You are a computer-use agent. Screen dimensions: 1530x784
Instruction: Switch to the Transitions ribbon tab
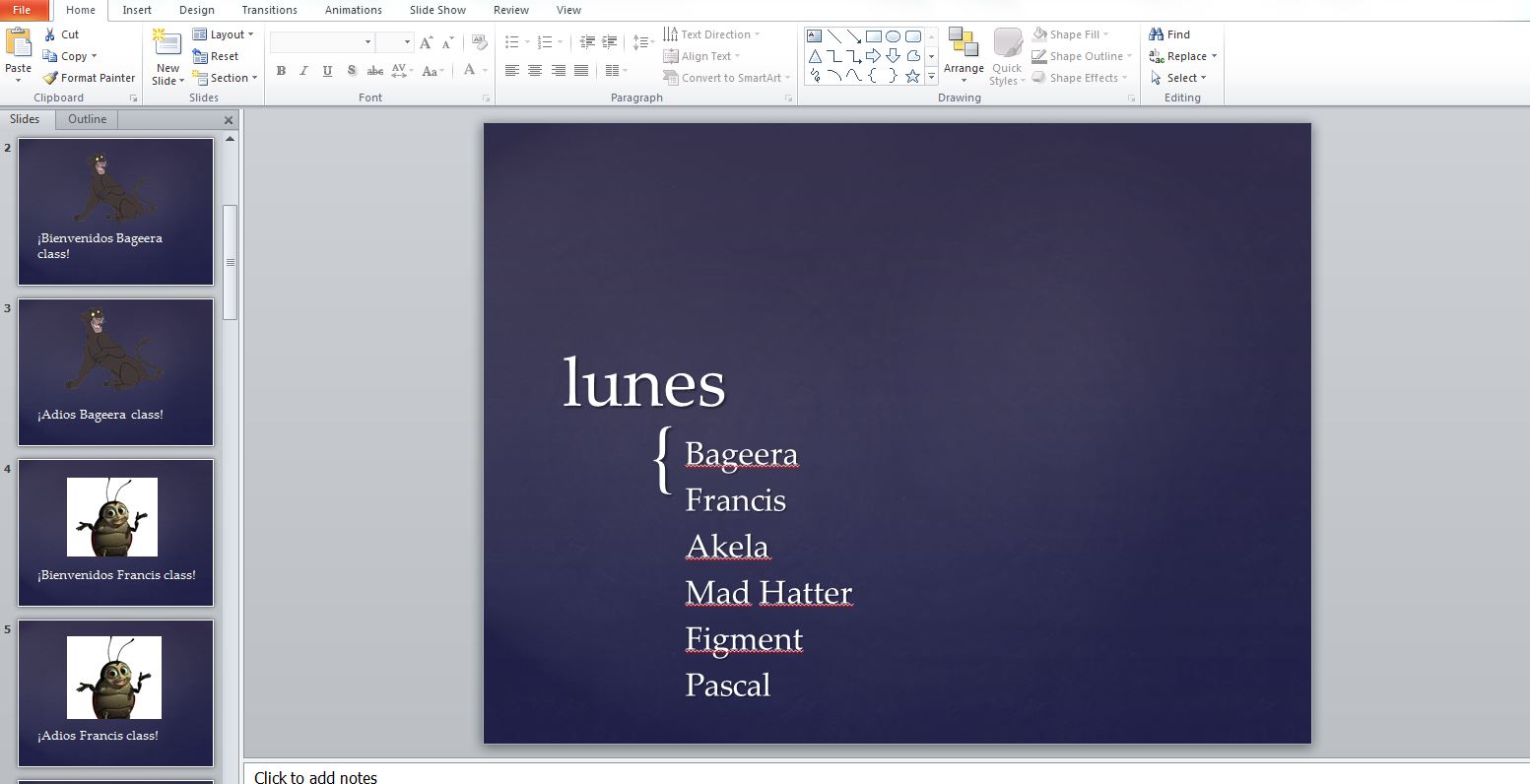pos(269,10)
